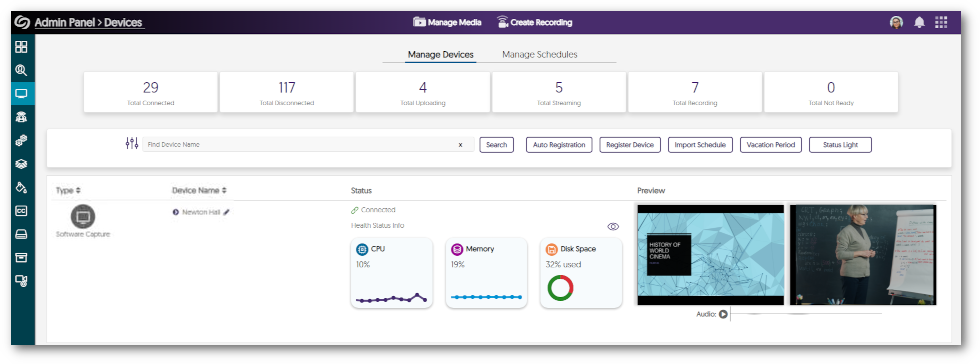Clear the Find Device Name search field
980x364 pixels.
pos(461,144)
